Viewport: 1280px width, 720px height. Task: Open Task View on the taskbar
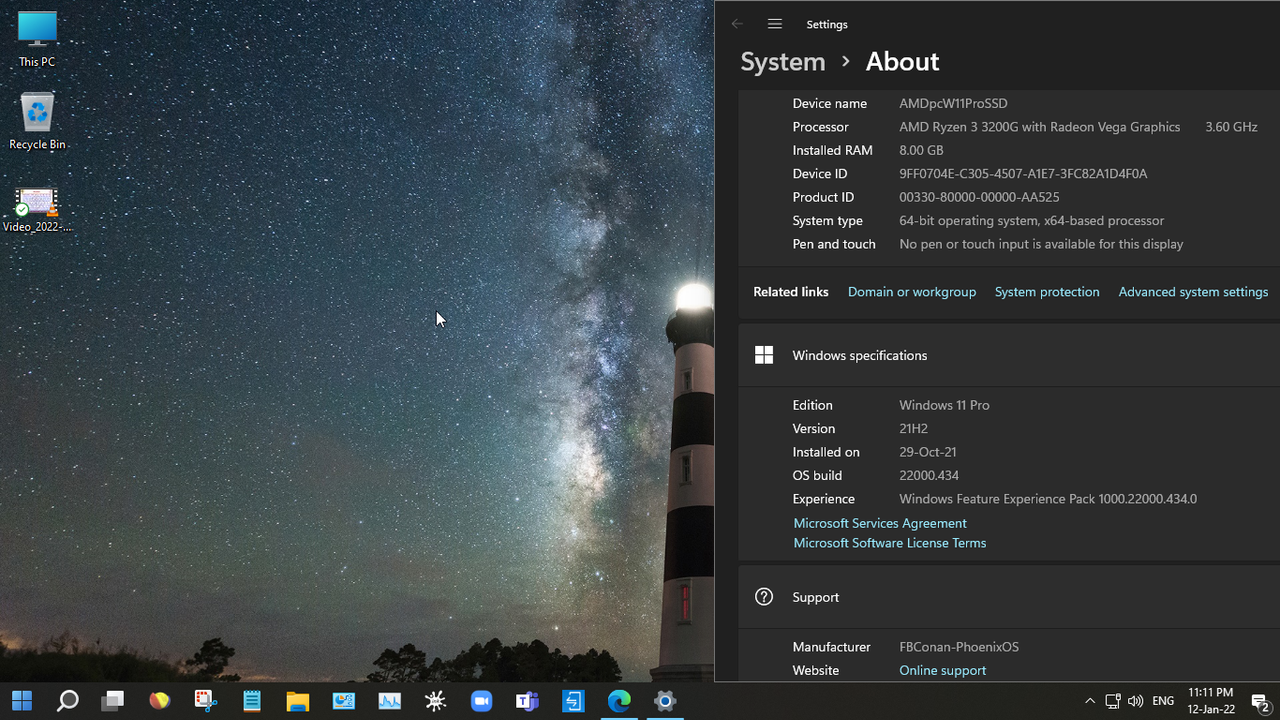point(112,701)
